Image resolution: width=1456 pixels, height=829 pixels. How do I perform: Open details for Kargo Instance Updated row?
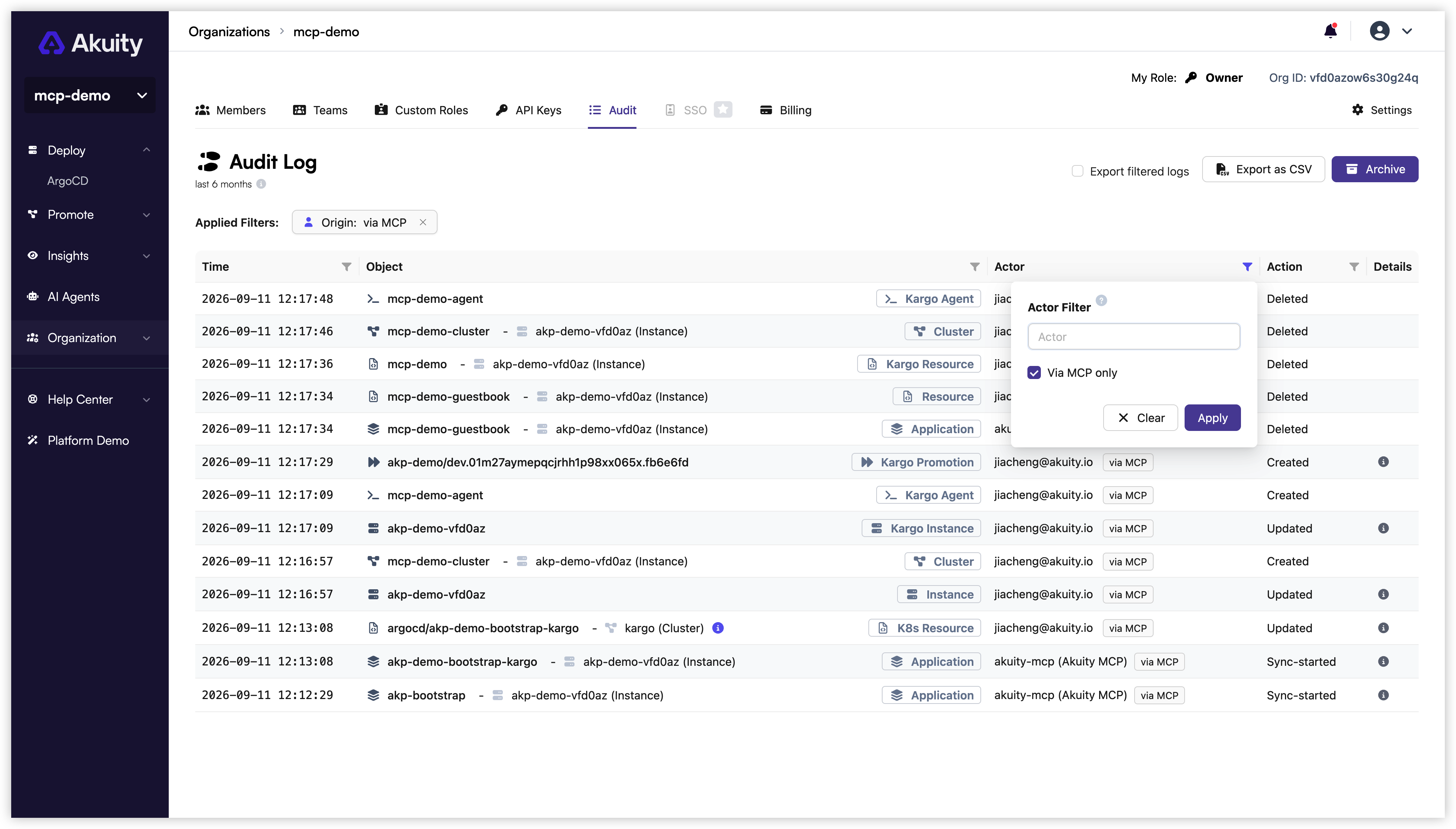click(x=1383, y=528)
